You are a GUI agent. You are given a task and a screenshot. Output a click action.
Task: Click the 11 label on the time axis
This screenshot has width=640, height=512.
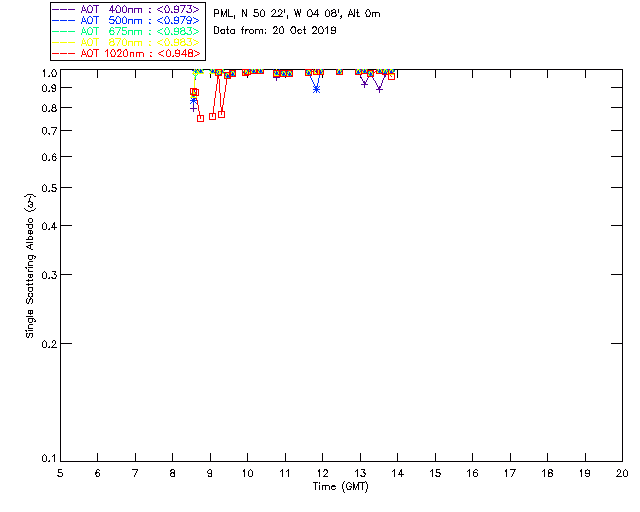(x=285, y=473)
